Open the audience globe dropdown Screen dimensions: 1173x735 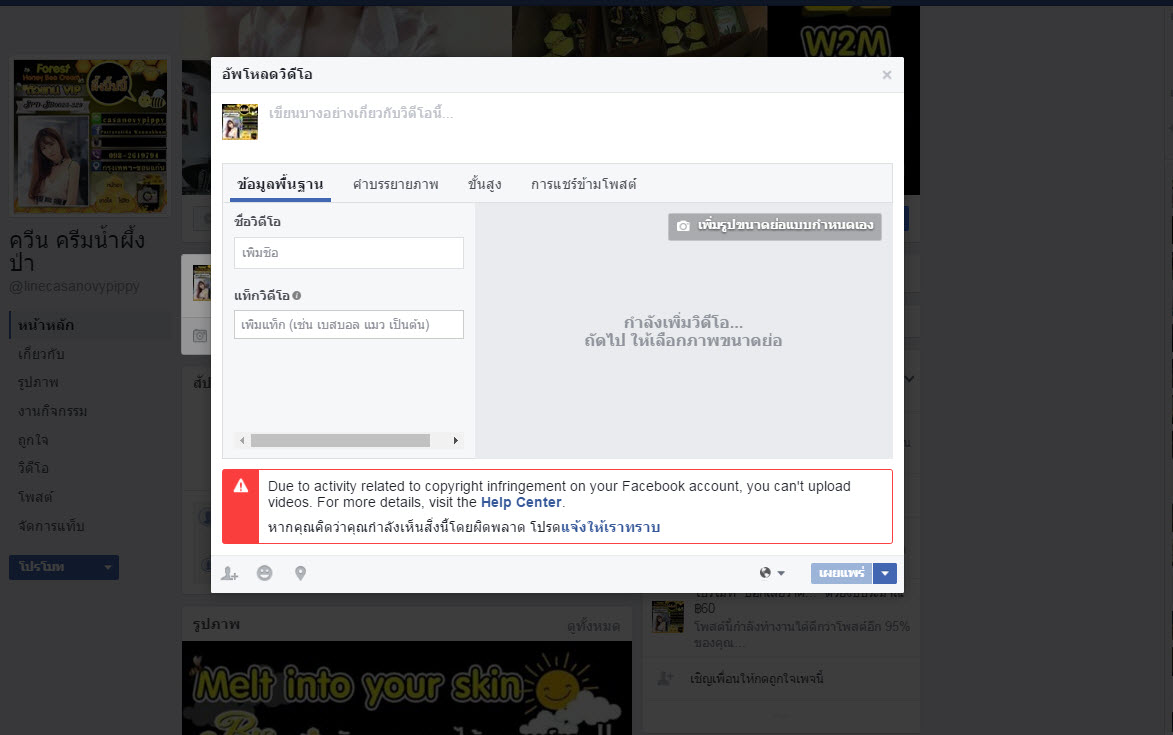pyautogui.click(x=772, y=573)
